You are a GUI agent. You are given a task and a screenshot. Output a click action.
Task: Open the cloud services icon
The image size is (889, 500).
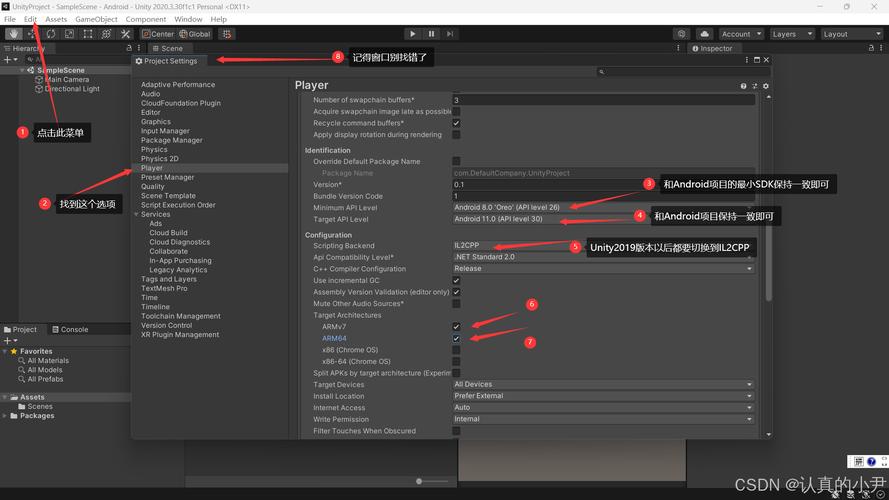[704, 34]
